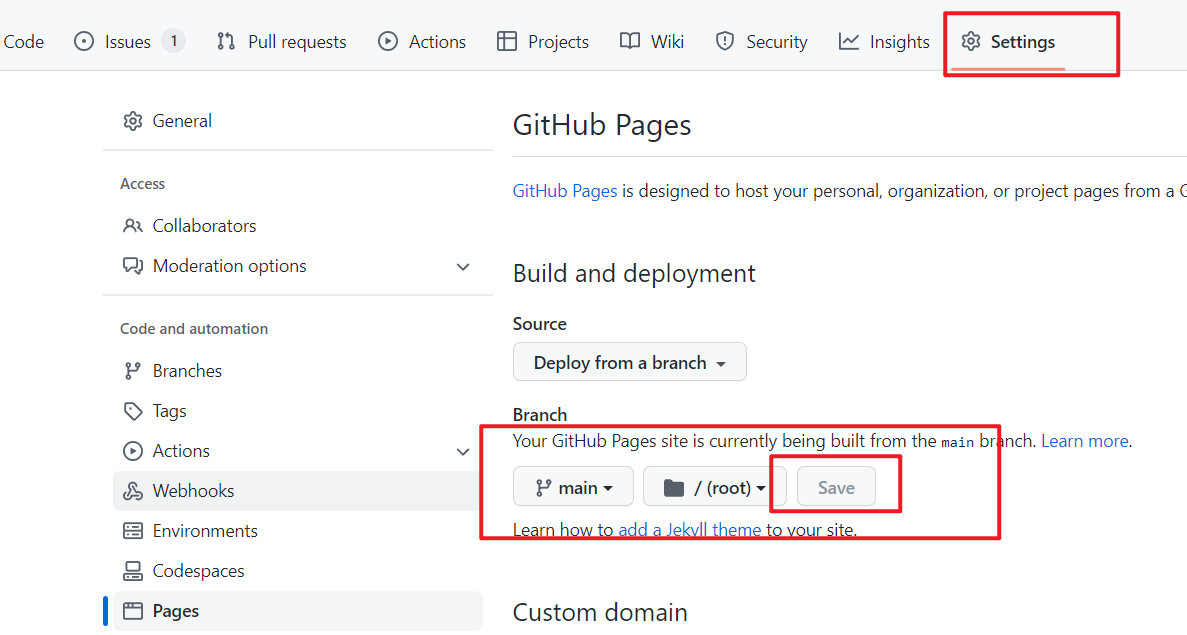This screenshot has height=635, width=1187.
Task: Open Actions settings in sidebar
Action: click(x=298, y=451)
